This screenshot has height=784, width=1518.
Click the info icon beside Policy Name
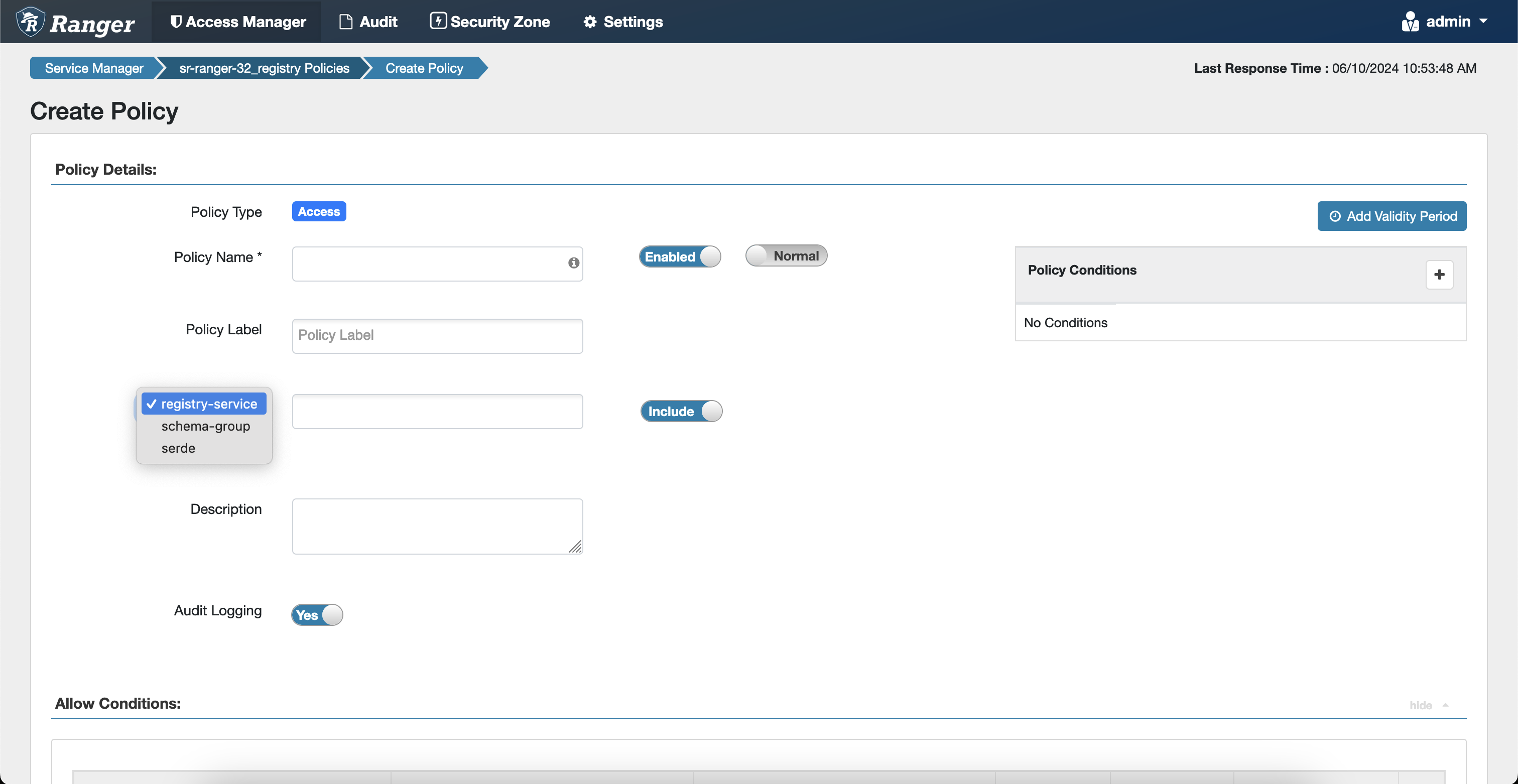(x=573, y=264)
